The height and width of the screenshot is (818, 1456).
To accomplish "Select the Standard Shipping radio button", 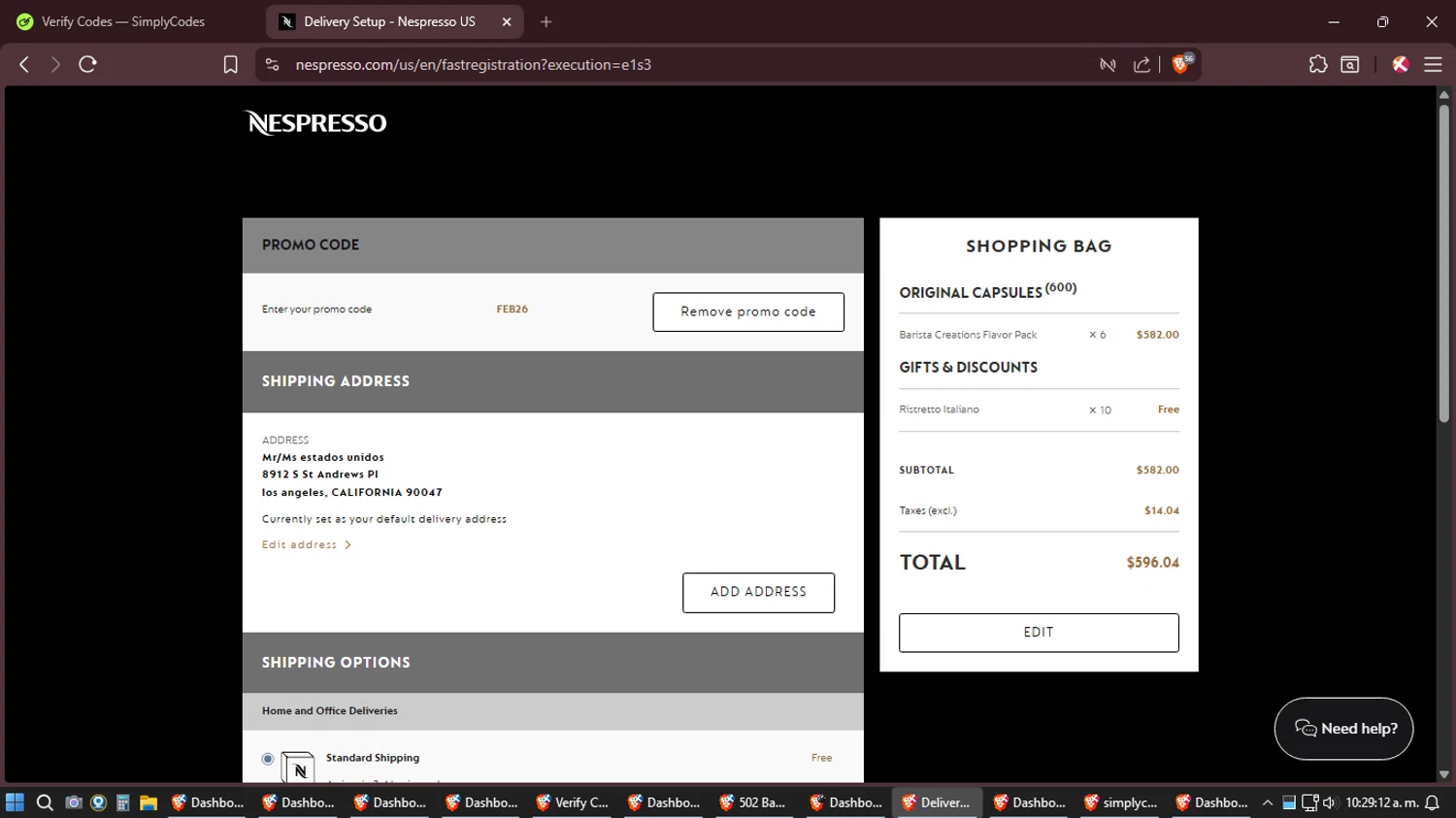I will (x=268, y=759).
